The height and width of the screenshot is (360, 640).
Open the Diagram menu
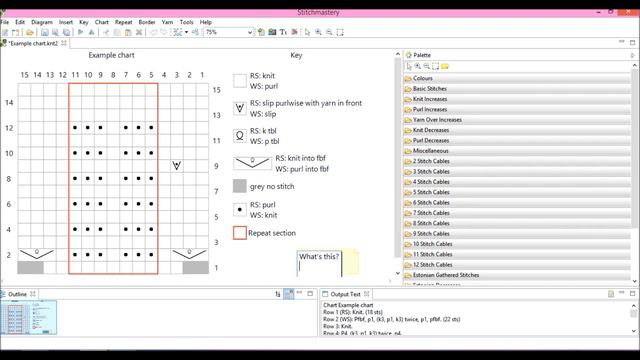tap(42, 22)
